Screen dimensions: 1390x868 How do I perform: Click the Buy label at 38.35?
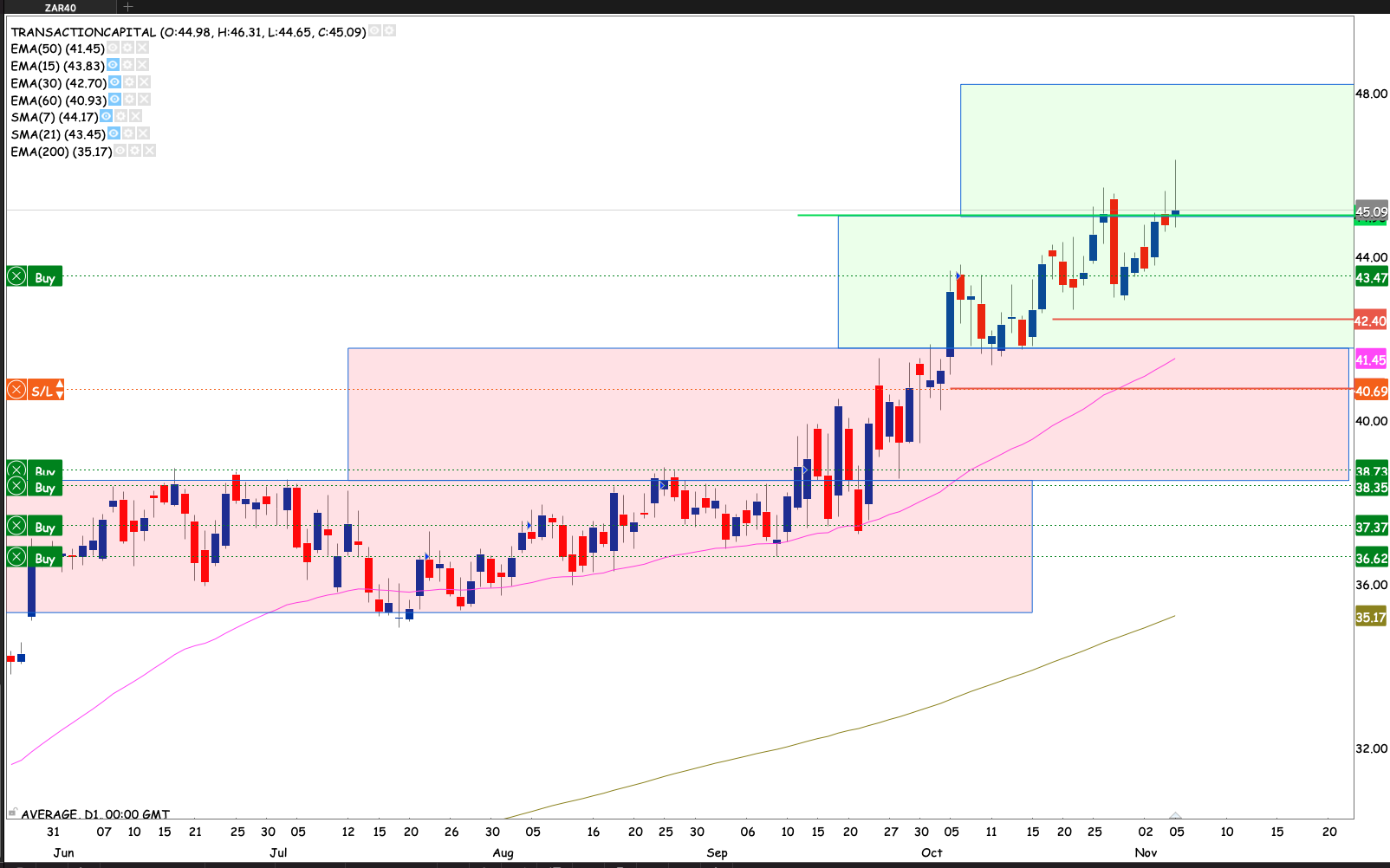(45, 489)
